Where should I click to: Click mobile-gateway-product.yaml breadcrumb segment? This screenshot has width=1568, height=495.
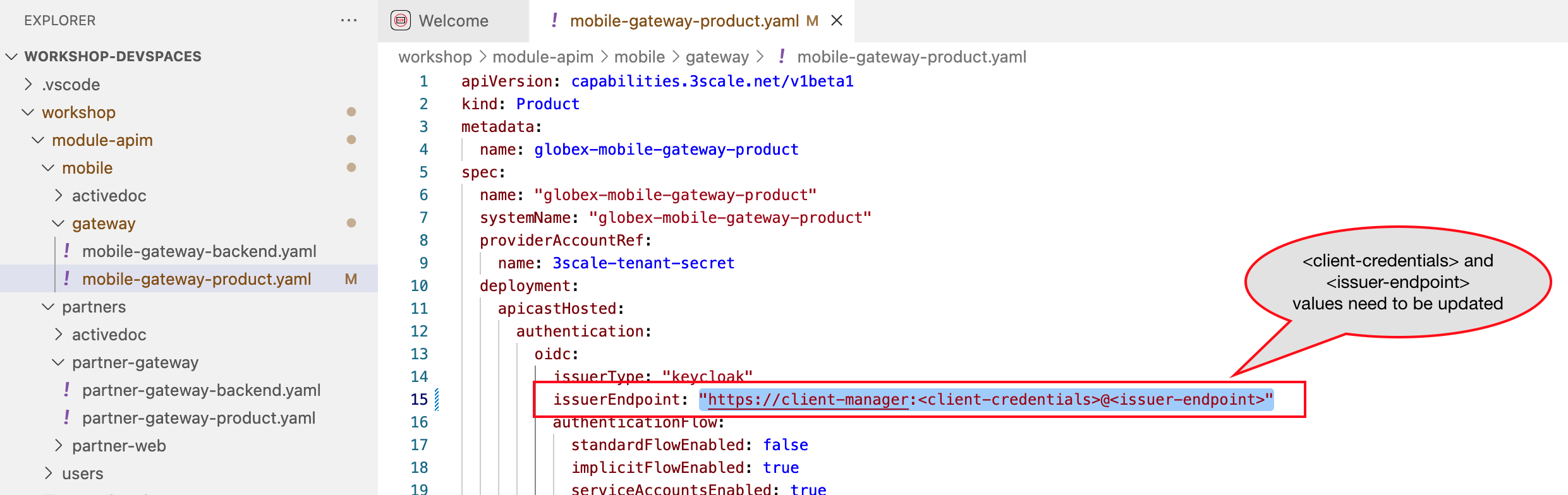[x=911, y=57]
